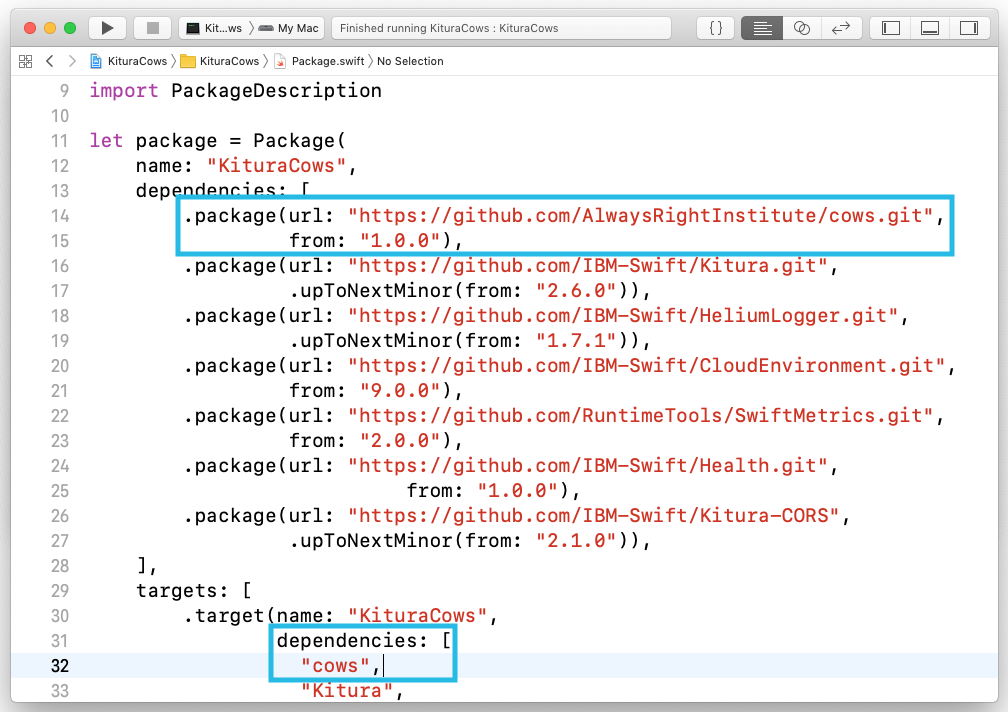Click the SwiftMetrics.git URL string

640,416
